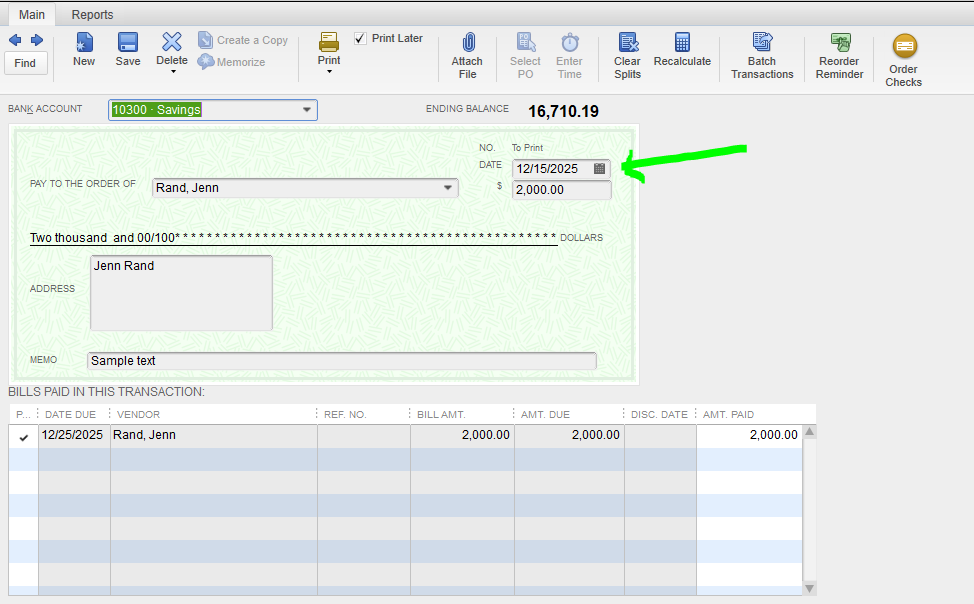Click the New transaction icon

click(84, 42)
